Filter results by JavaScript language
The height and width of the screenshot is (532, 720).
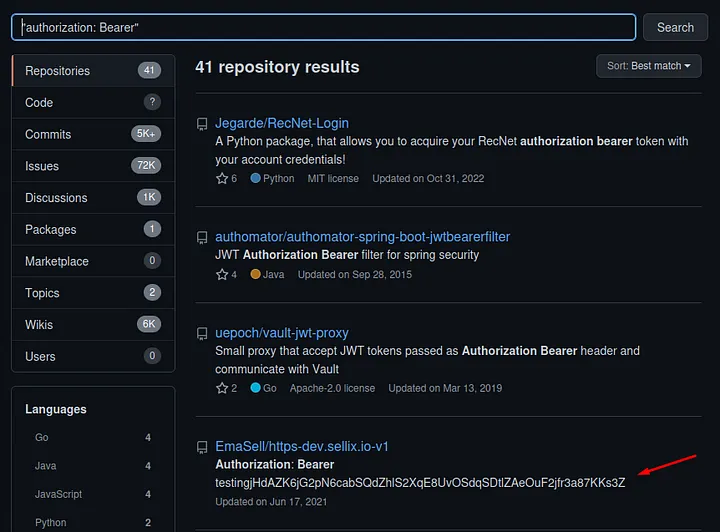pyautogui.click(x=93, y=494)
